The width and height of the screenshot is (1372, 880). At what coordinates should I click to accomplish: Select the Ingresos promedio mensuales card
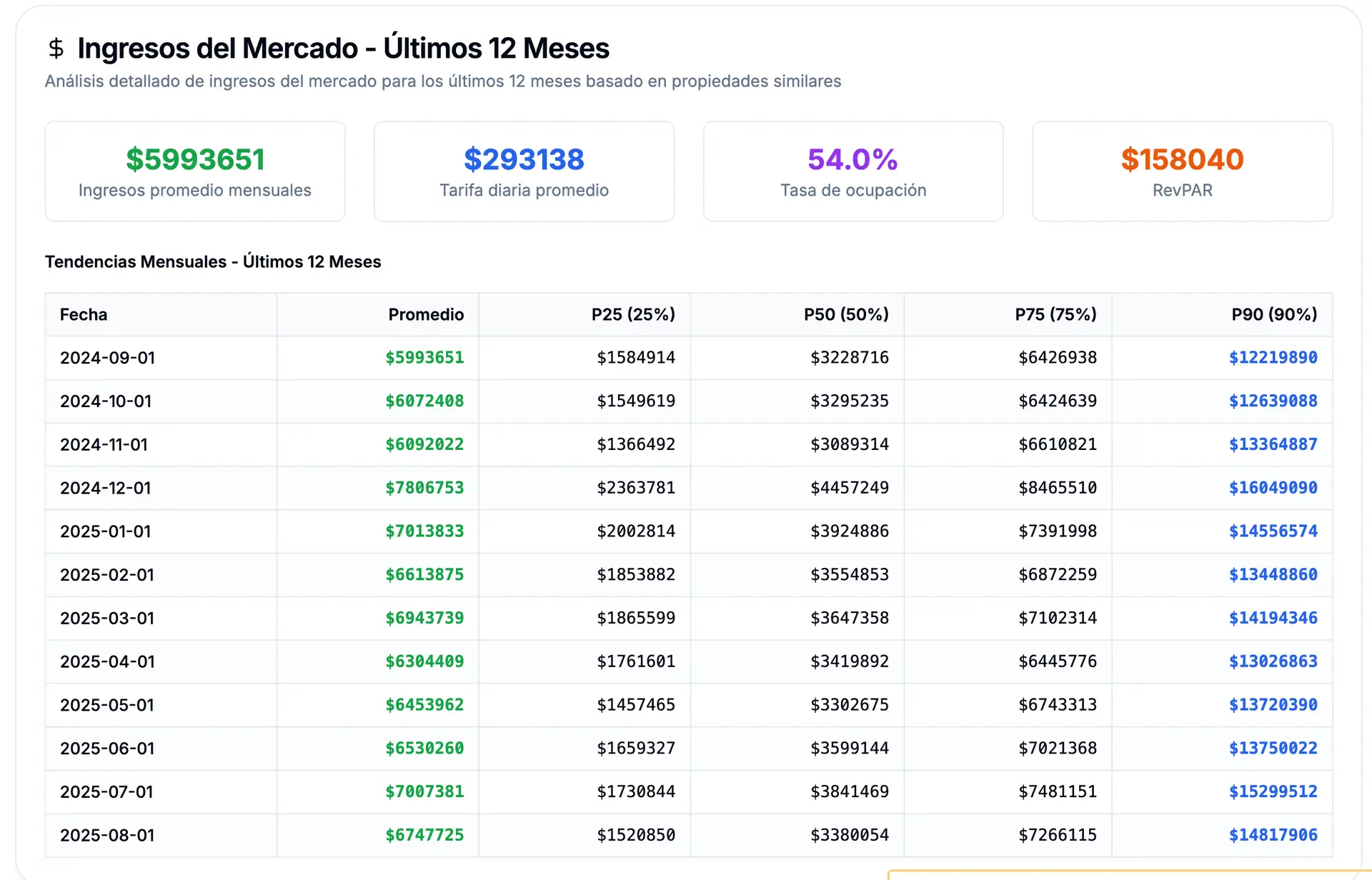tap(194, 171)
